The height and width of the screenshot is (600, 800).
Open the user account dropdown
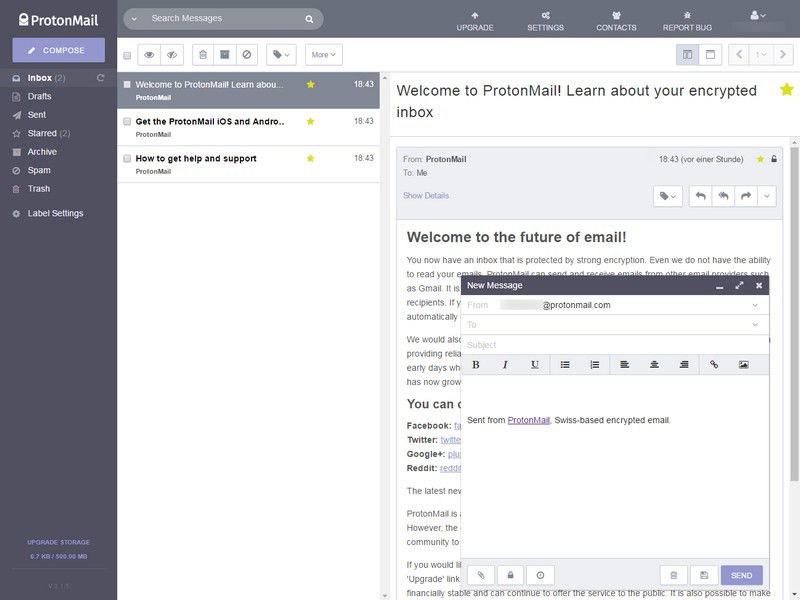[x=758, y=16]
